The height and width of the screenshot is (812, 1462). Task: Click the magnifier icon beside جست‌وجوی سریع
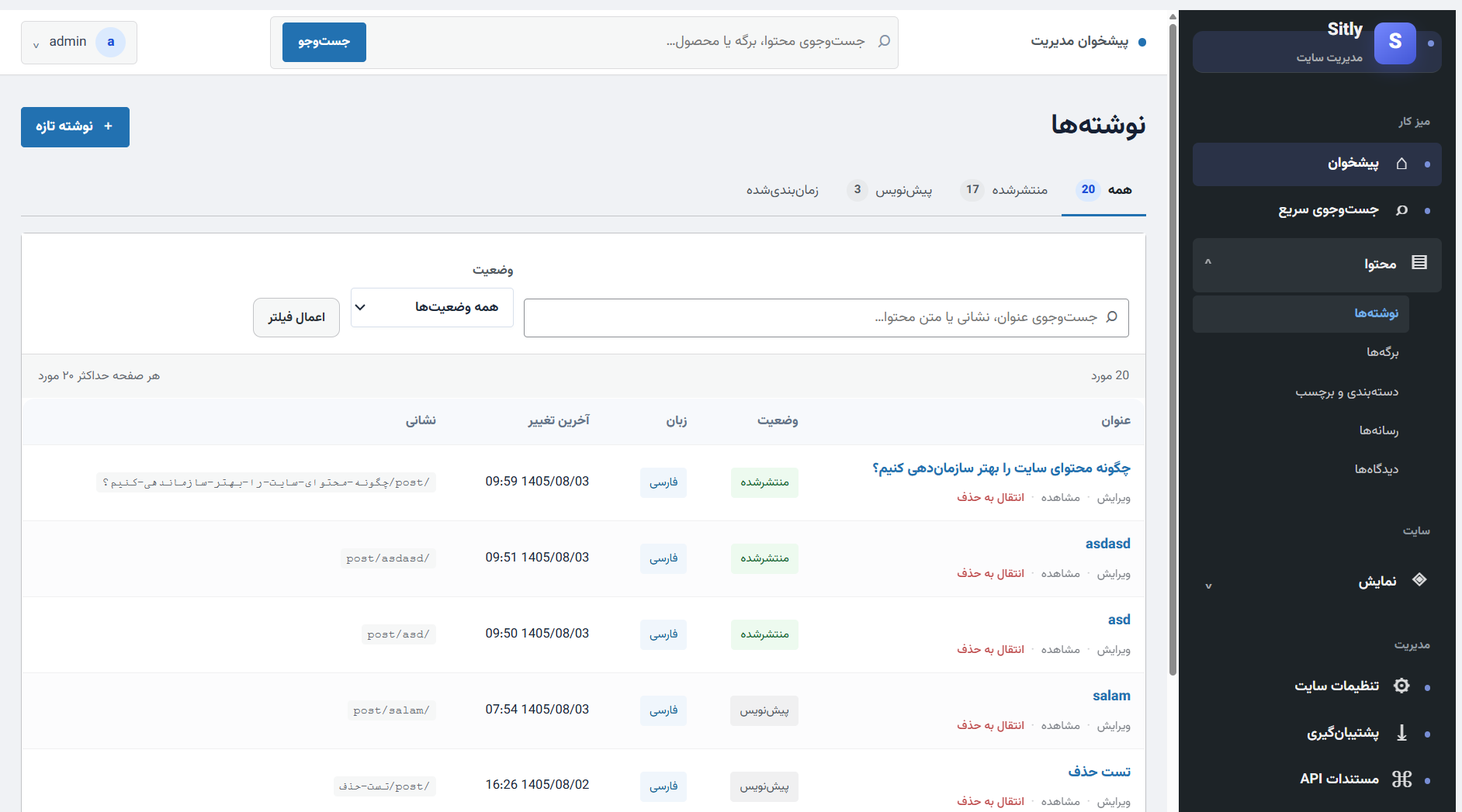(x=1401, y=210)
